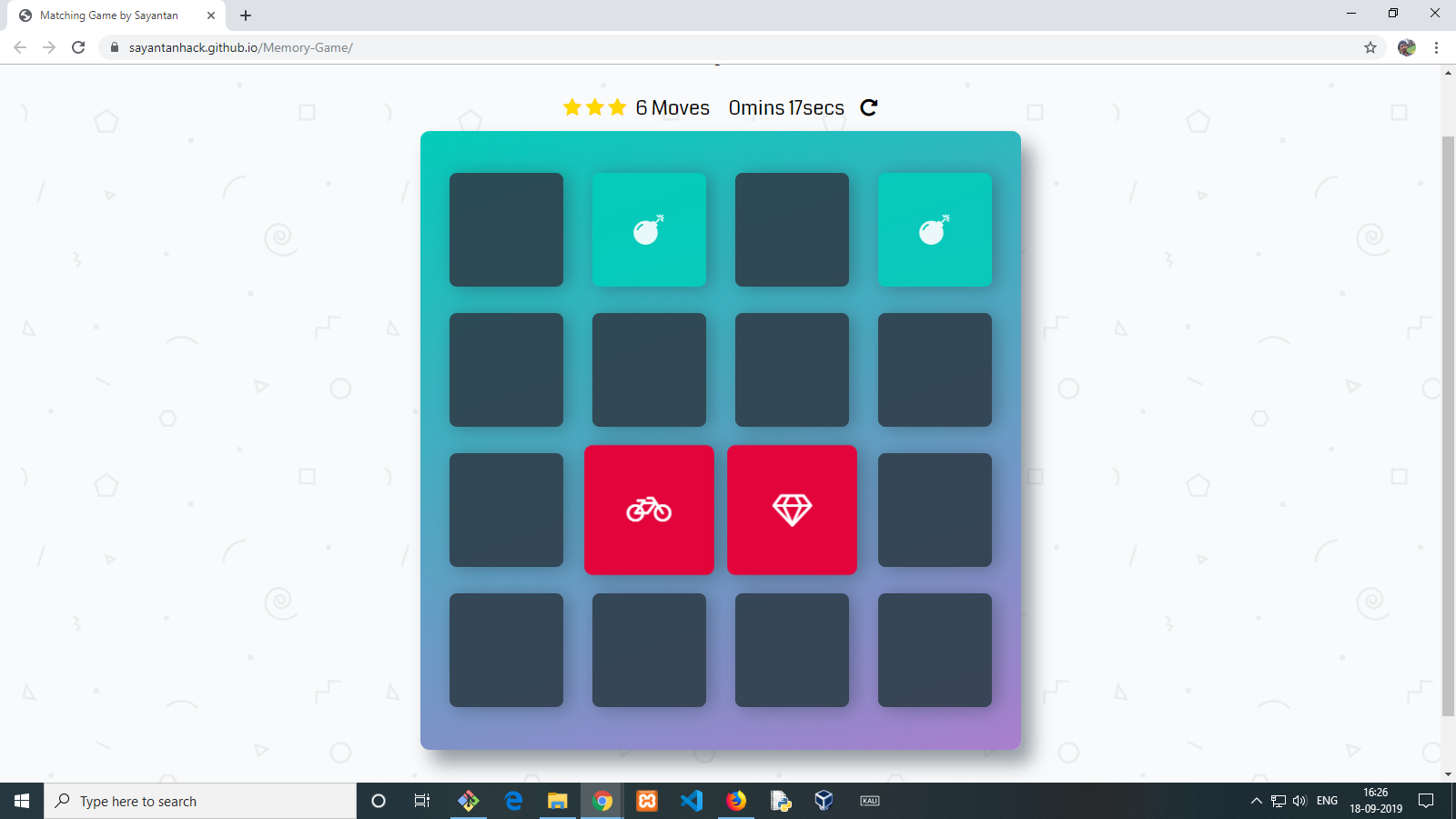This screenshot has width=1456, height=819.
Task: Click the '0mins 17secs' timer text
Action: [786, 107]
